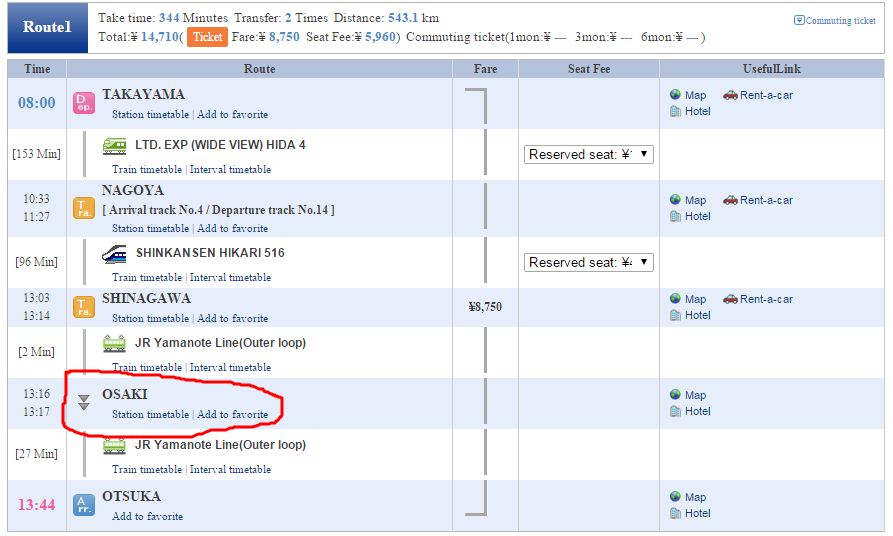Viewport: 893px width, 536px height.
Task: Click the building Hotel icon in OTSUKA row
Action: point(675,513)
